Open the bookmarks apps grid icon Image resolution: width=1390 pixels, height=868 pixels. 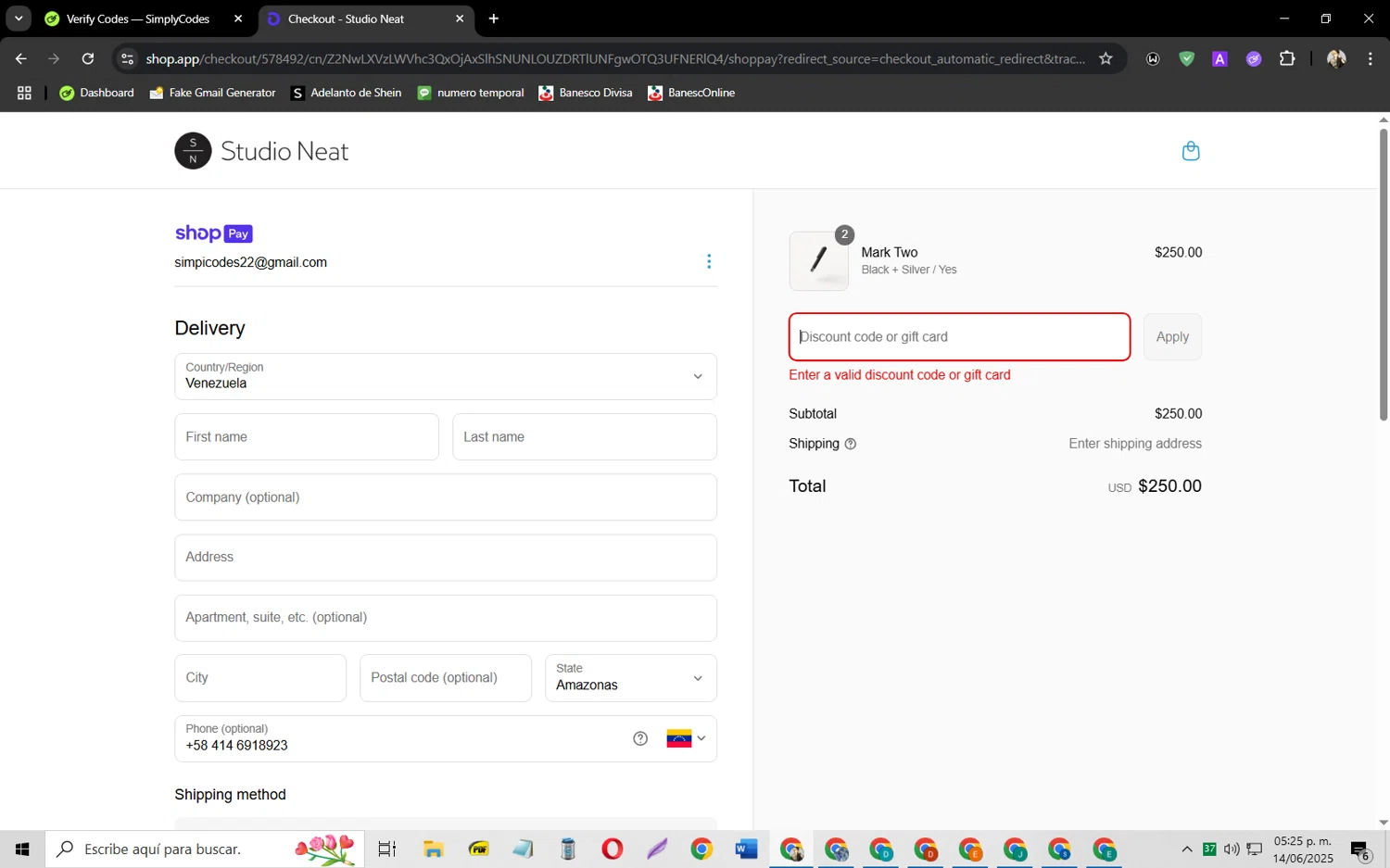click(24, 93)
